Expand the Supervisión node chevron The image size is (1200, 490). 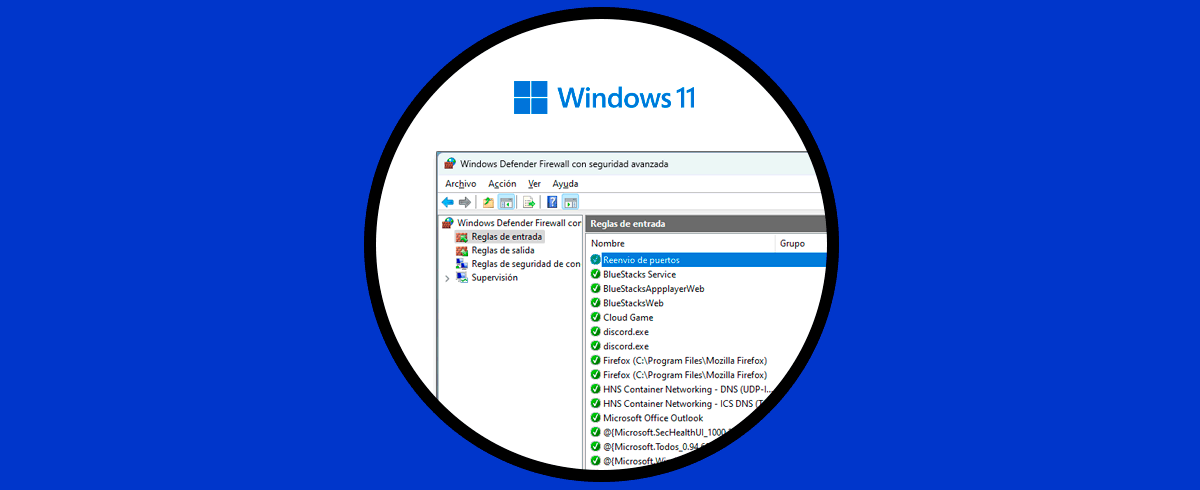[x=447, y=278]
